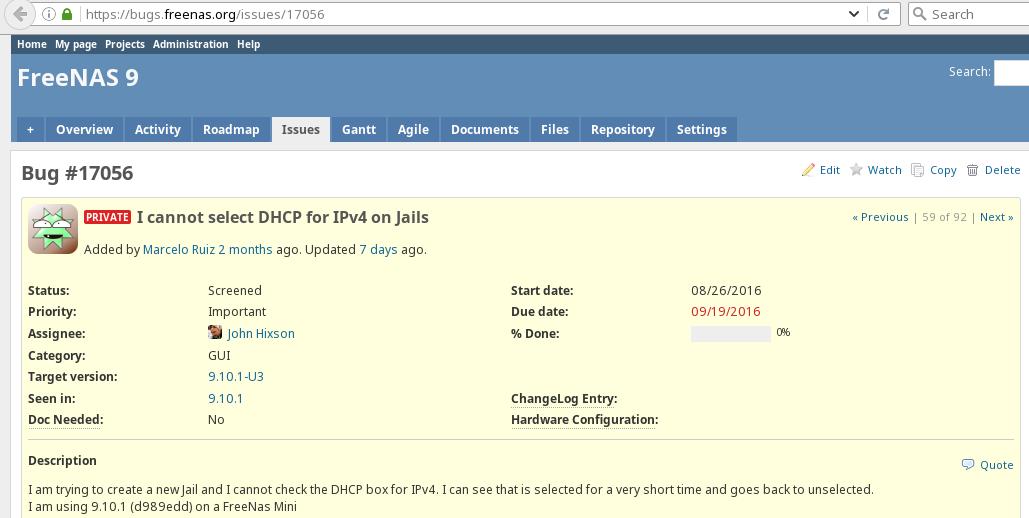This screenshot has width=1029, height=518.
Task: Switch to the Files tab
Action: [555, 129]
